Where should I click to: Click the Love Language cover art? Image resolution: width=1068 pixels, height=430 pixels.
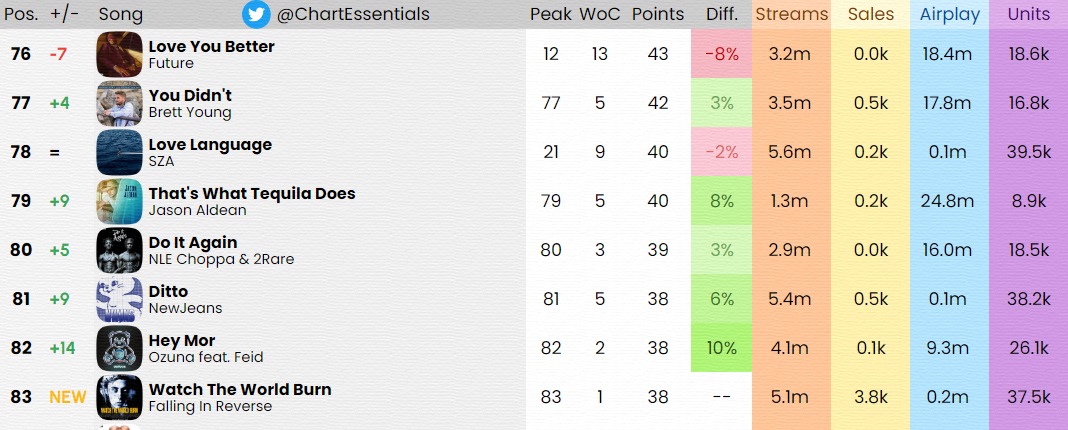(x=119, y=153)
